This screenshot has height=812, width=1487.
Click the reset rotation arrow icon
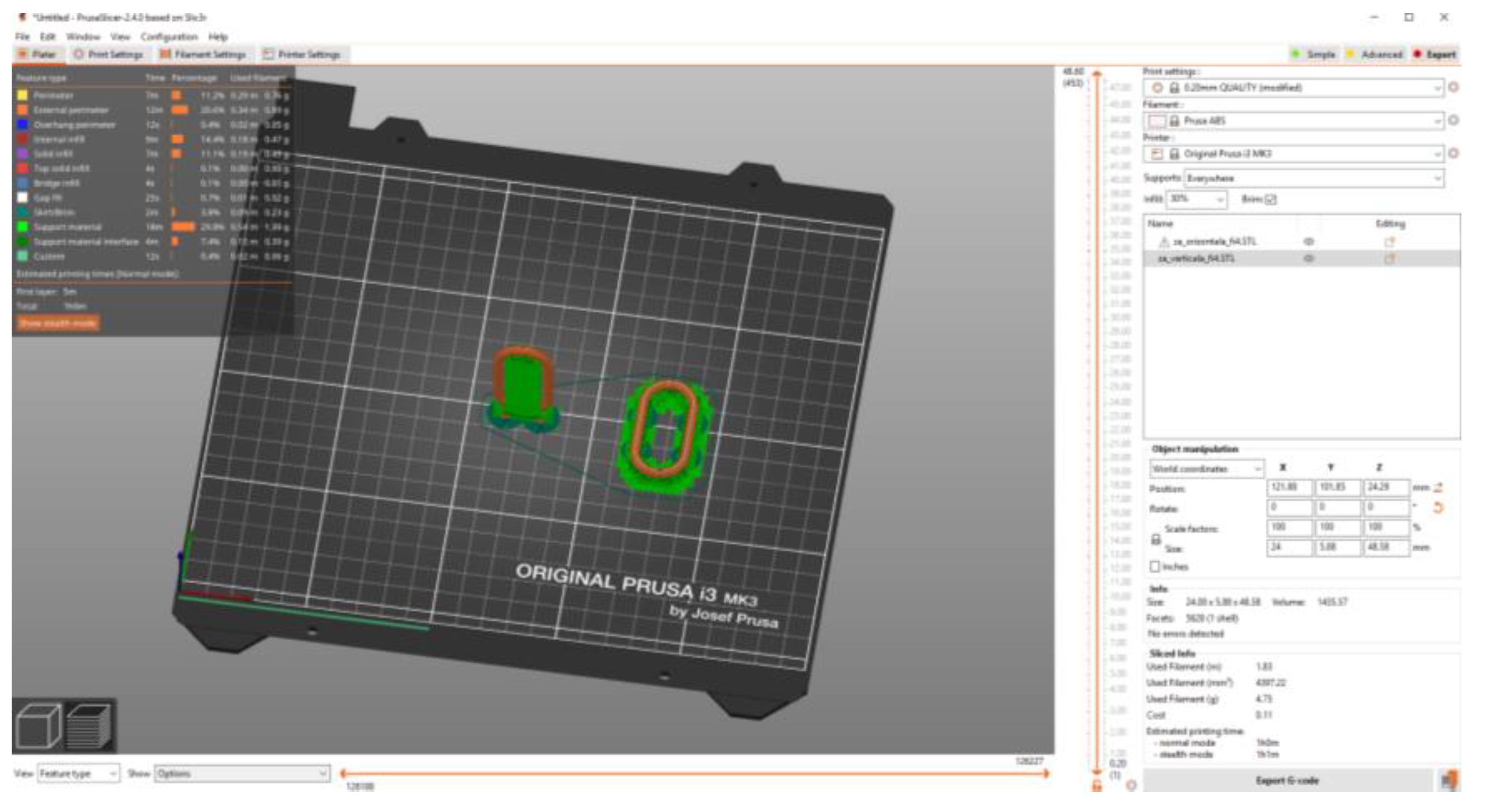[1438, 508]
